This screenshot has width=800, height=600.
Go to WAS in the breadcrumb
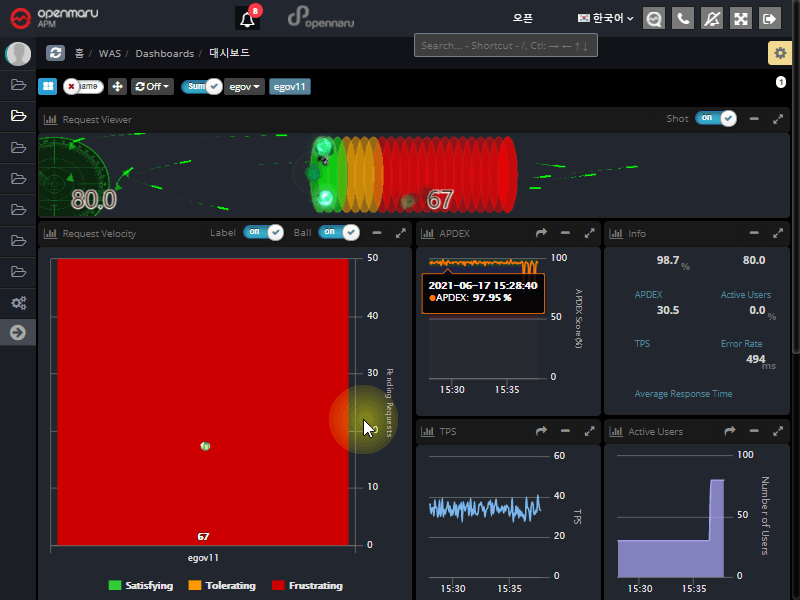[109, 53]
